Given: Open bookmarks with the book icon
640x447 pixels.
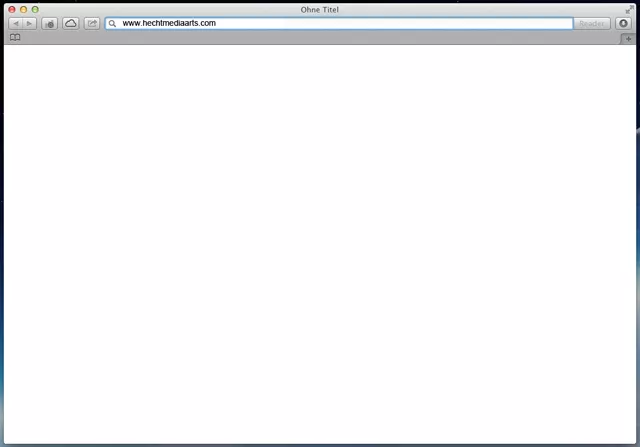Looking at the screenshot, I should coord(15,38).
